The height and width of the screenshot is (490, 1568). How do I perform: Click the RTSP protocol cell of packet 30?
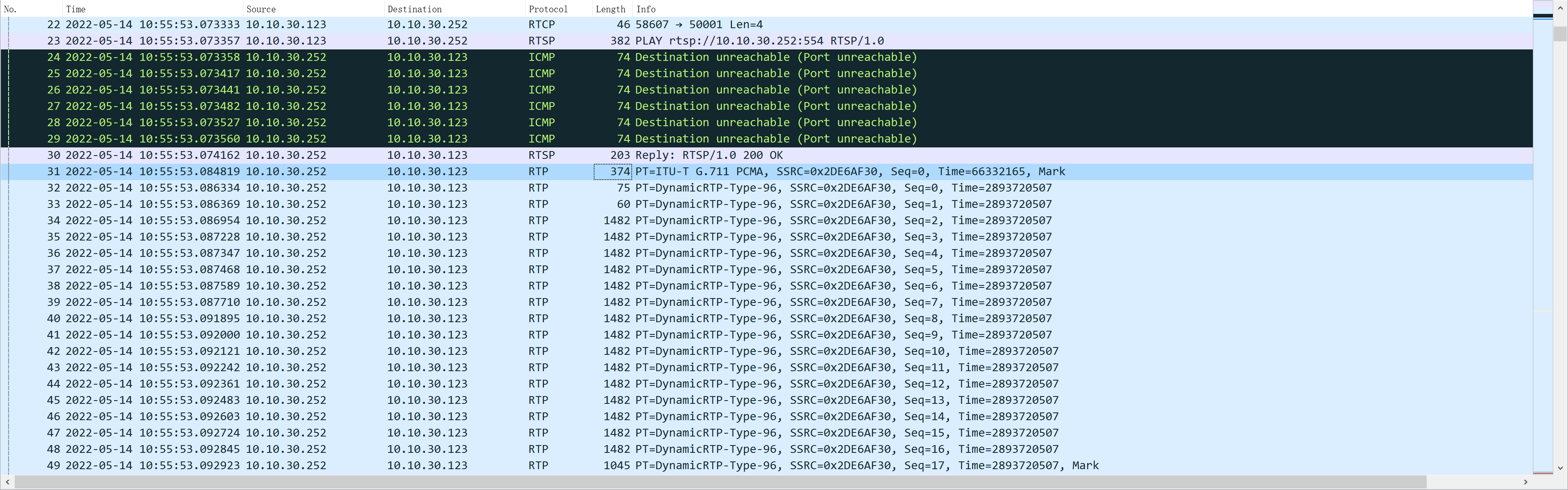pos(542,155)
